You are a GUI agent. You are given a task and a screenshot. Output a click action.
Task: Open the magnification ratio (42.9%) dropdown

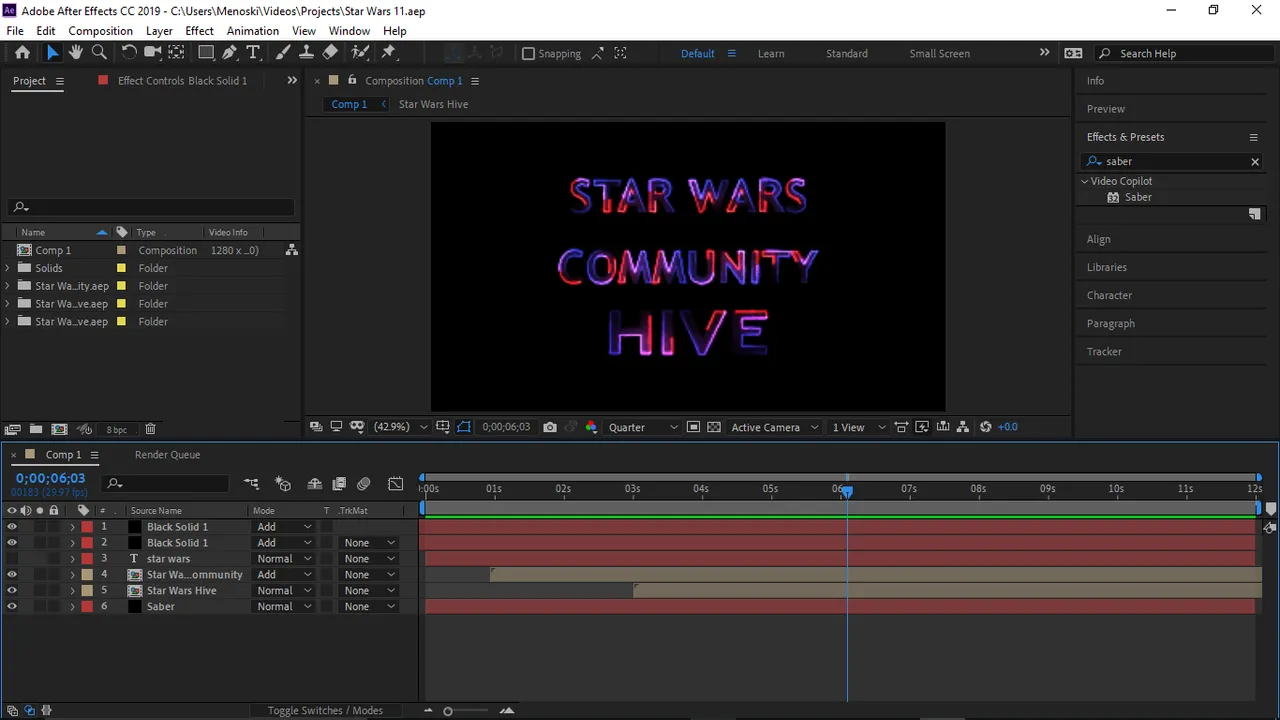[x=400, y=427]
